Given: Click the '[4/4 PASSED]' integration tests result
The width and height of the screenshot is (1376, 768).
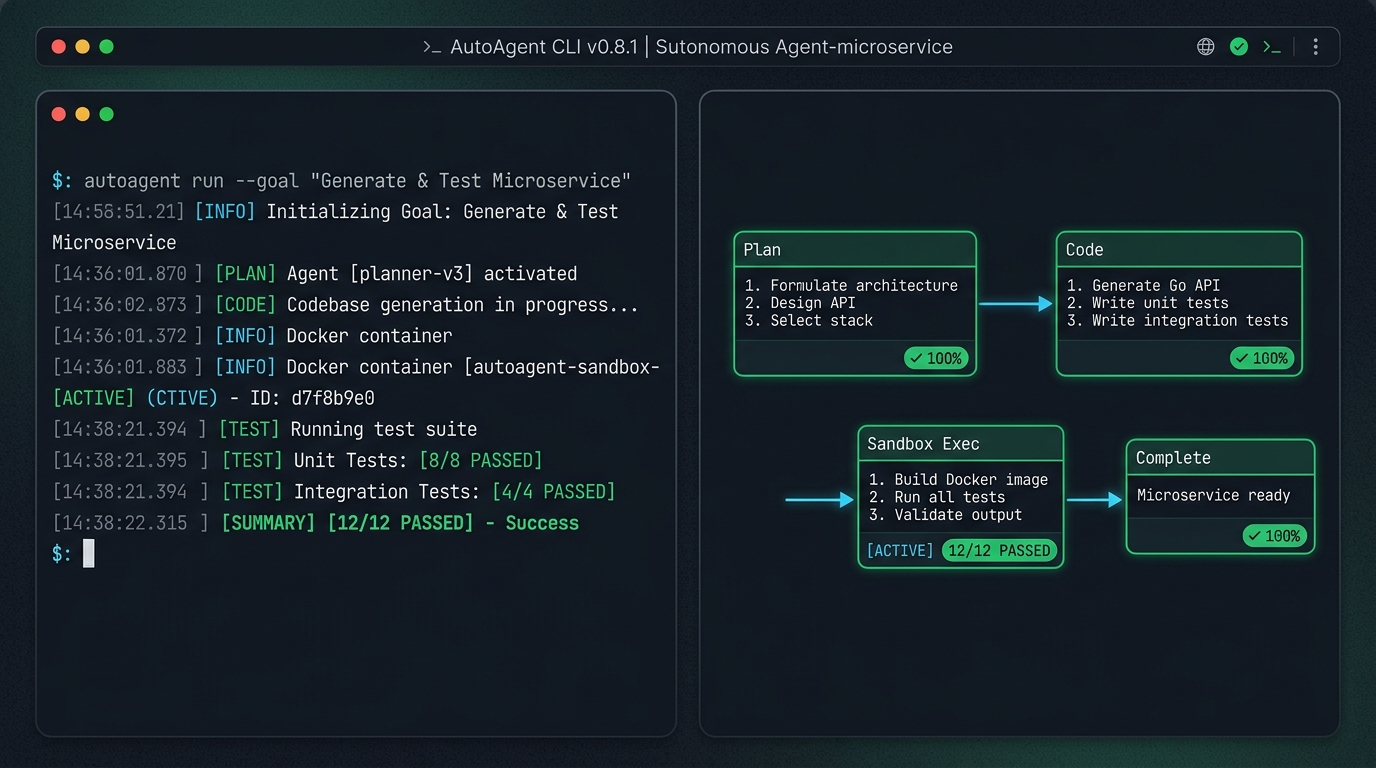Looking at the screenshot, I should tap(553, 492).
